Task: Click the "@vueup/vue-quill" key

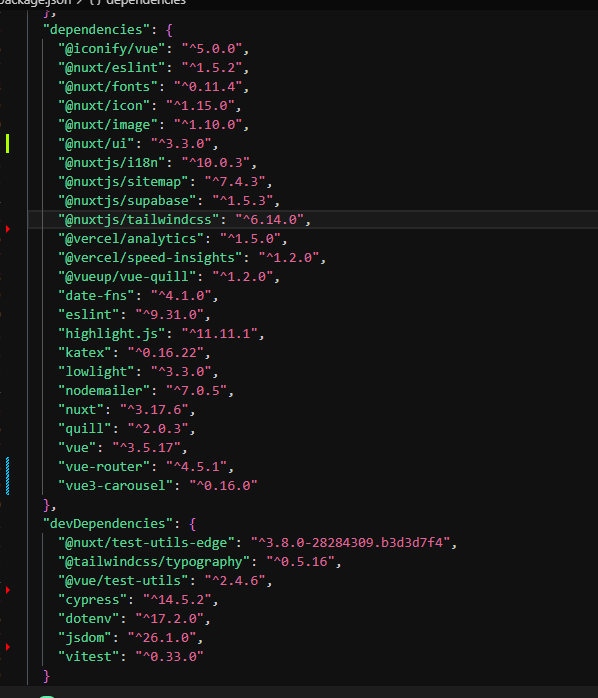Action: 127,277
